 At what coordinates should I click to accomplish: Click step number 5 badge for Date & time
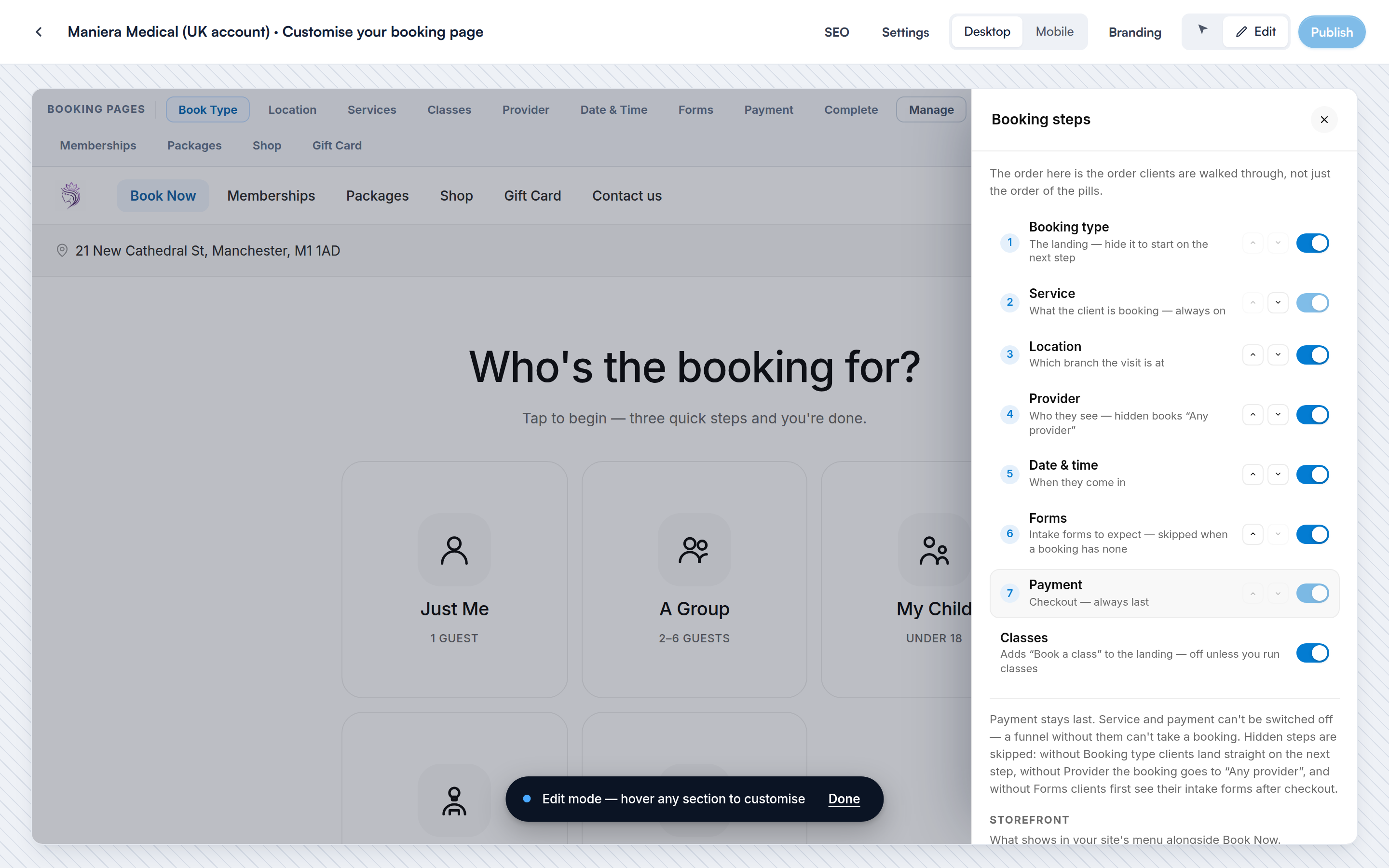click(x=1009, y=474)
